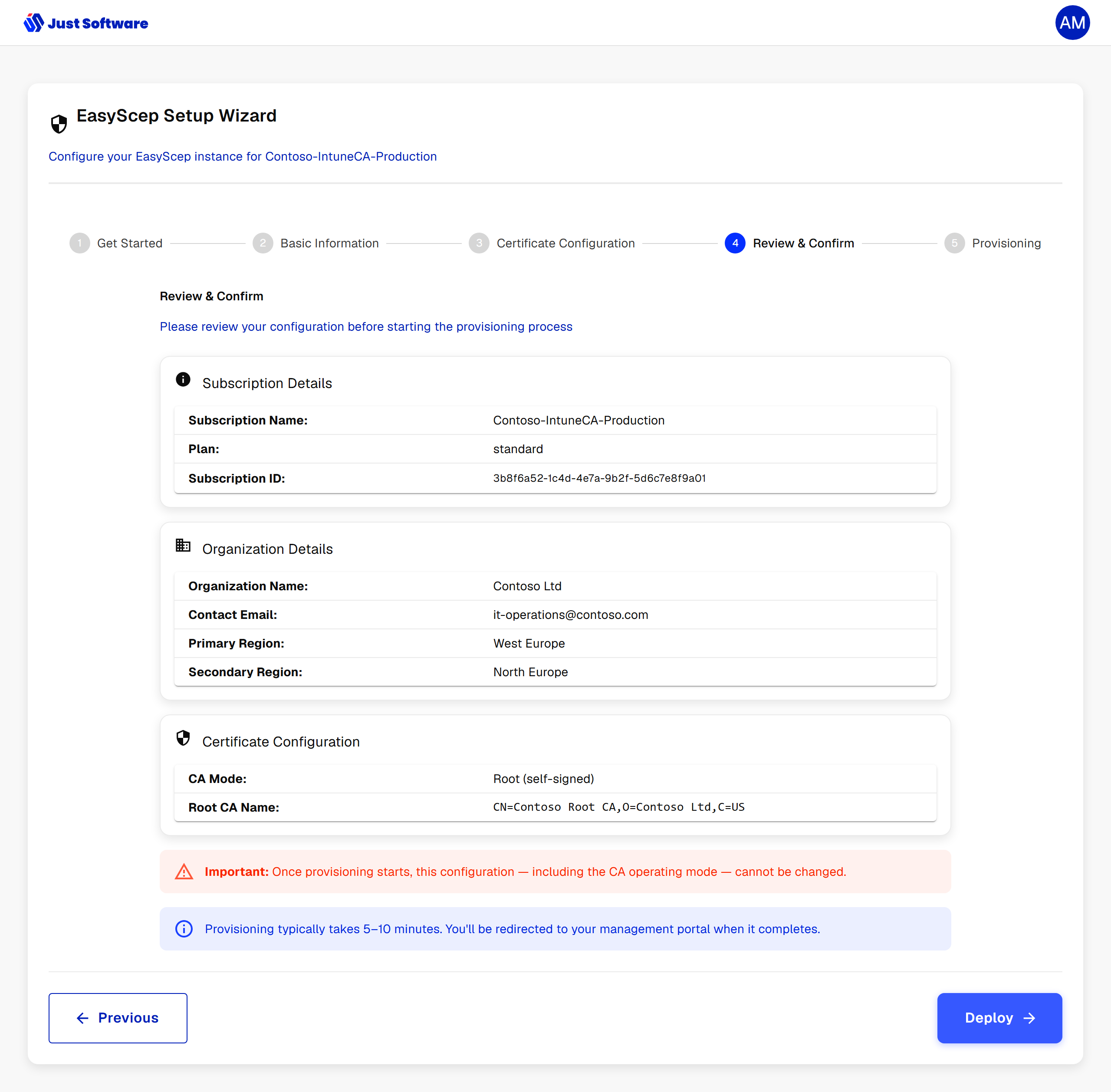1111x1092 pixels.
Task: Click the Previous button
Action: [x=118, y=1018]
